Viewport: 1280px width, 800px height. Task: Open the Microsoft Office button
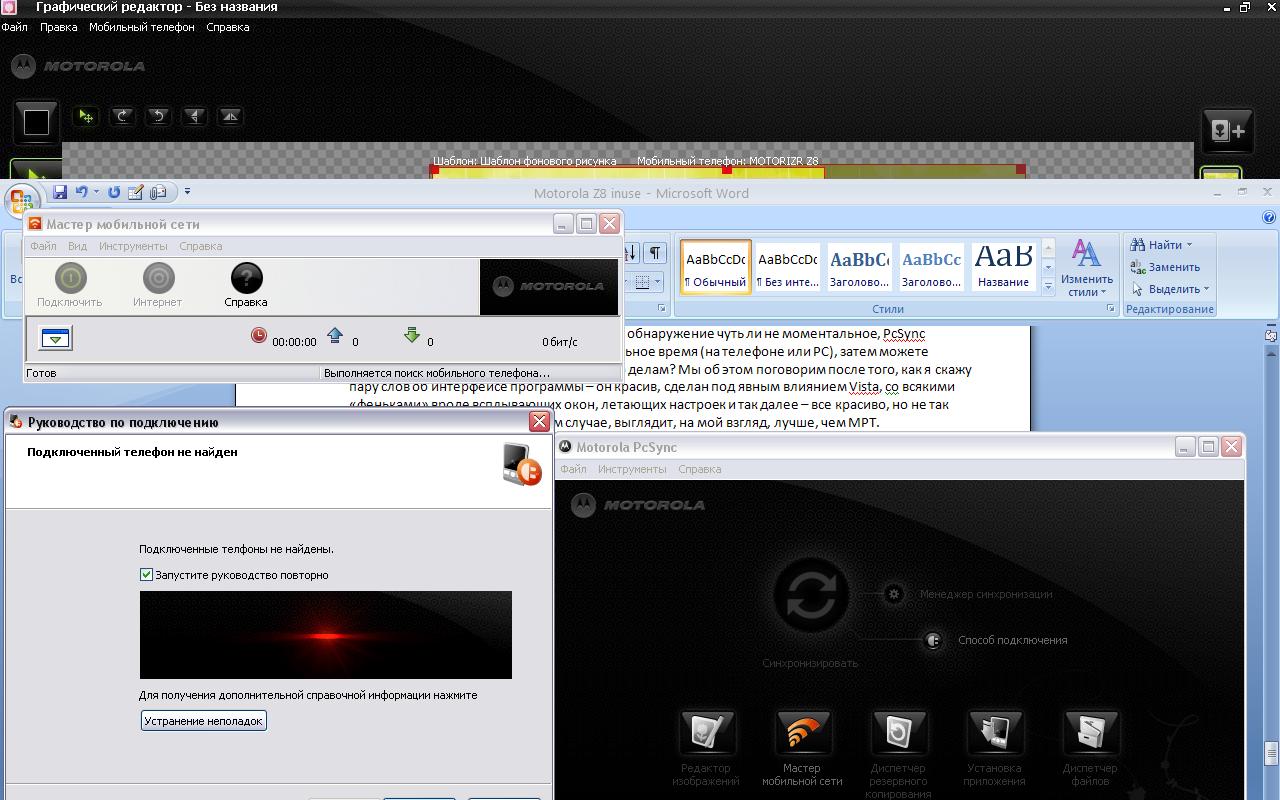click(x=20, y=201)
